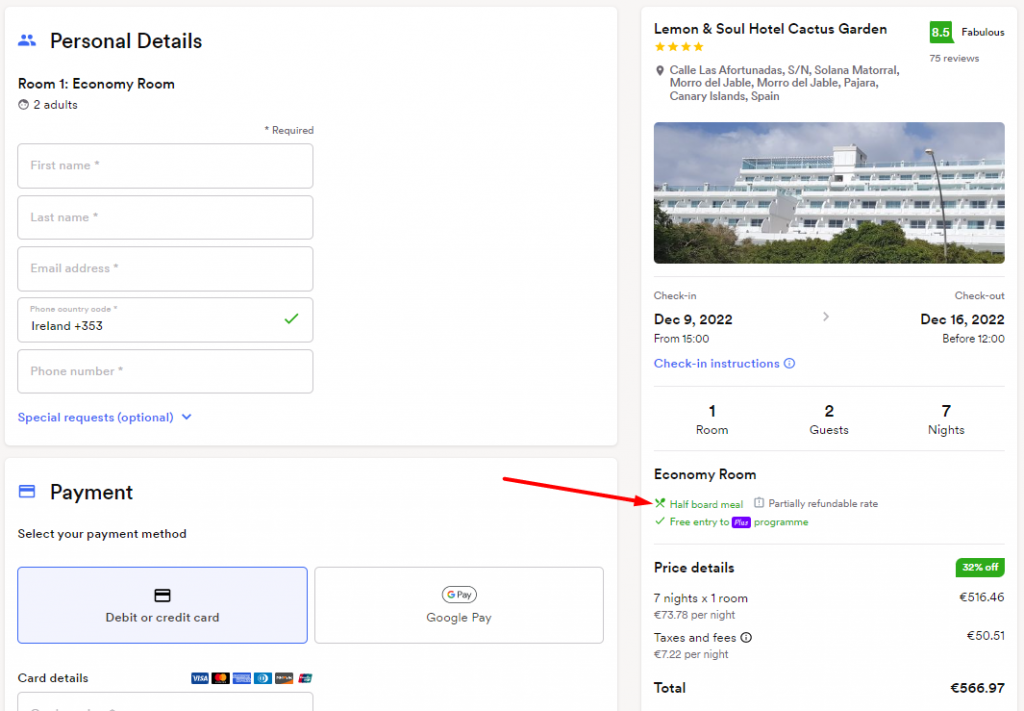Click the info icon beside Taxes and fees
This screenshot has height=711, width=1024.
coord(746,637)
